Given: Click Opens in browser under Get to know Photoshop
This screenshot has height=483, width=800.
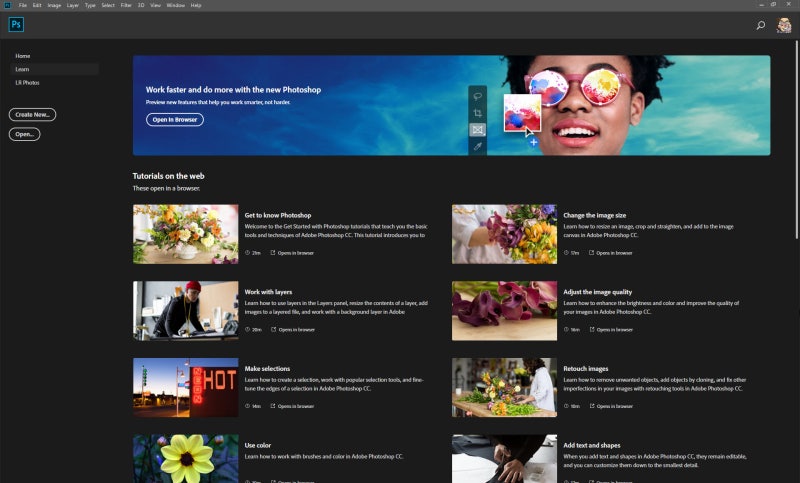Looking at the screenshot, I should click(x=292, y=253).
